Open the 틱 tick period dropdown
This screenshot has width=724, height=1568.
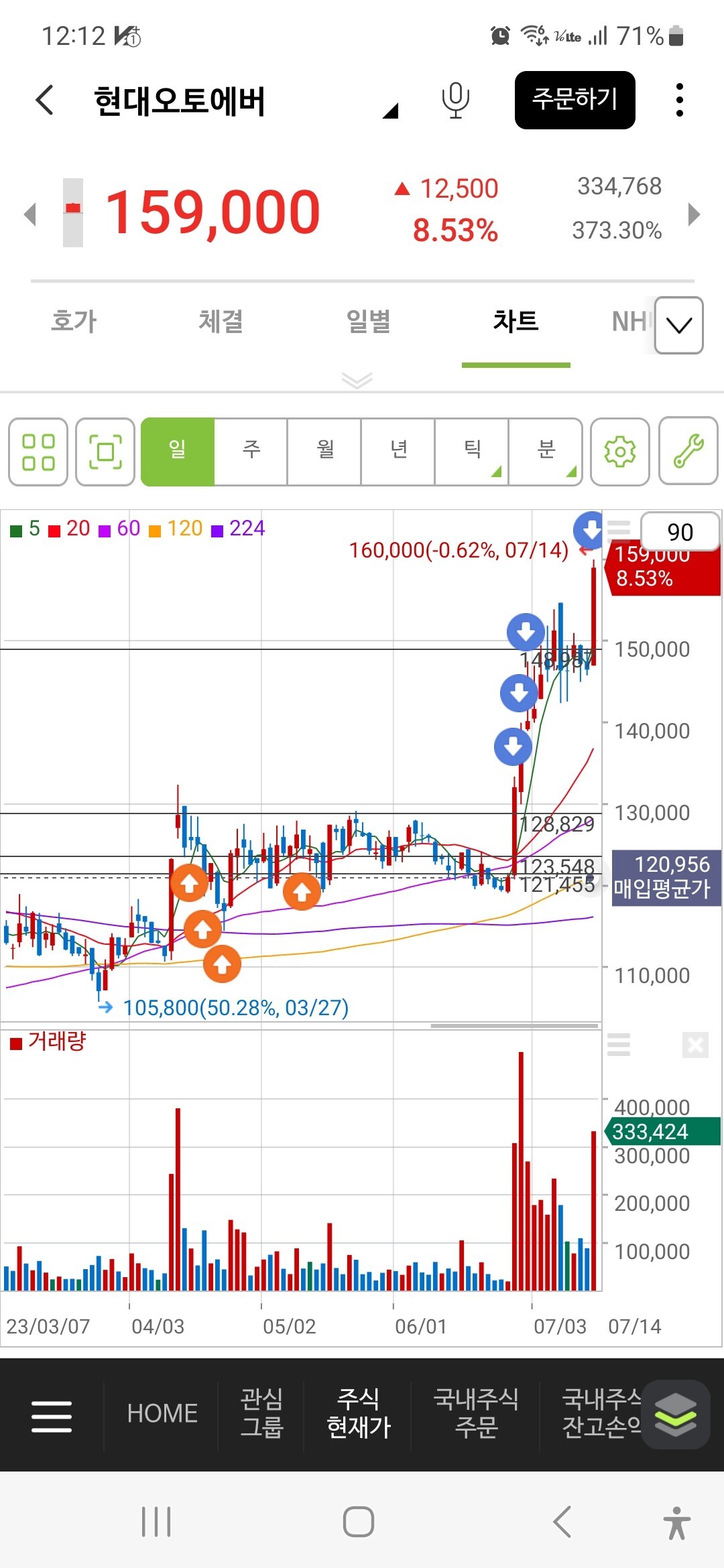[473, 452]
